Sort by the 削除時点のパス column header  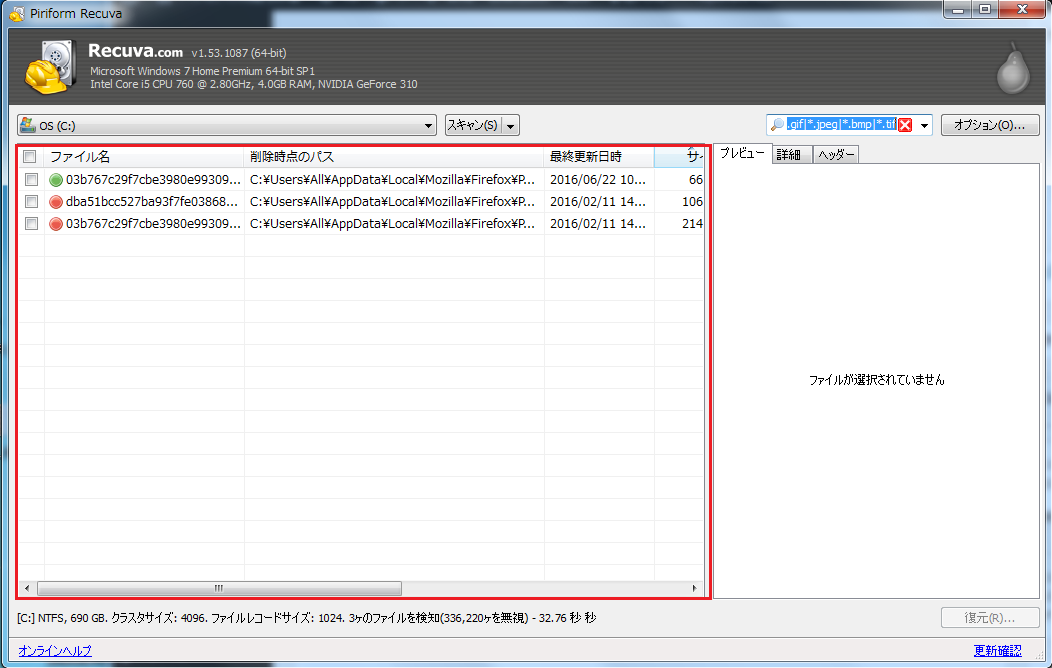[394, 157]
